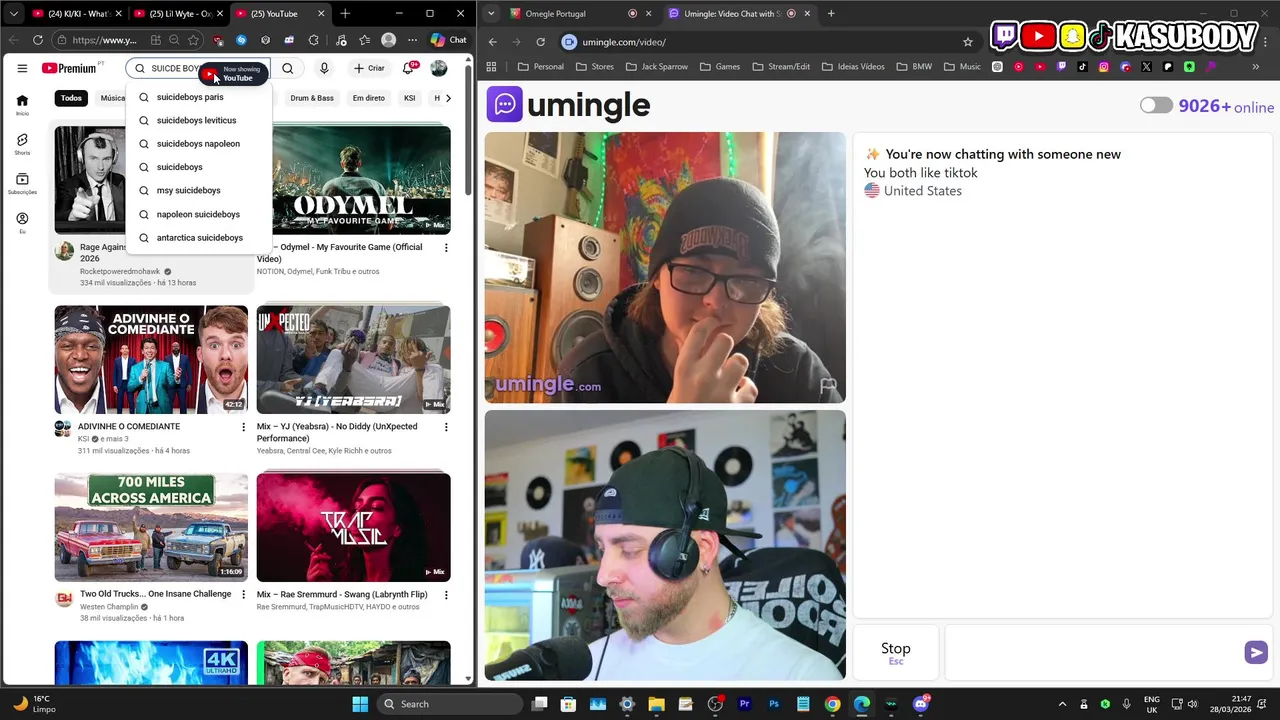Show hidden system tray icons
Viewport: 1280px width, 720px height.
1062,704
